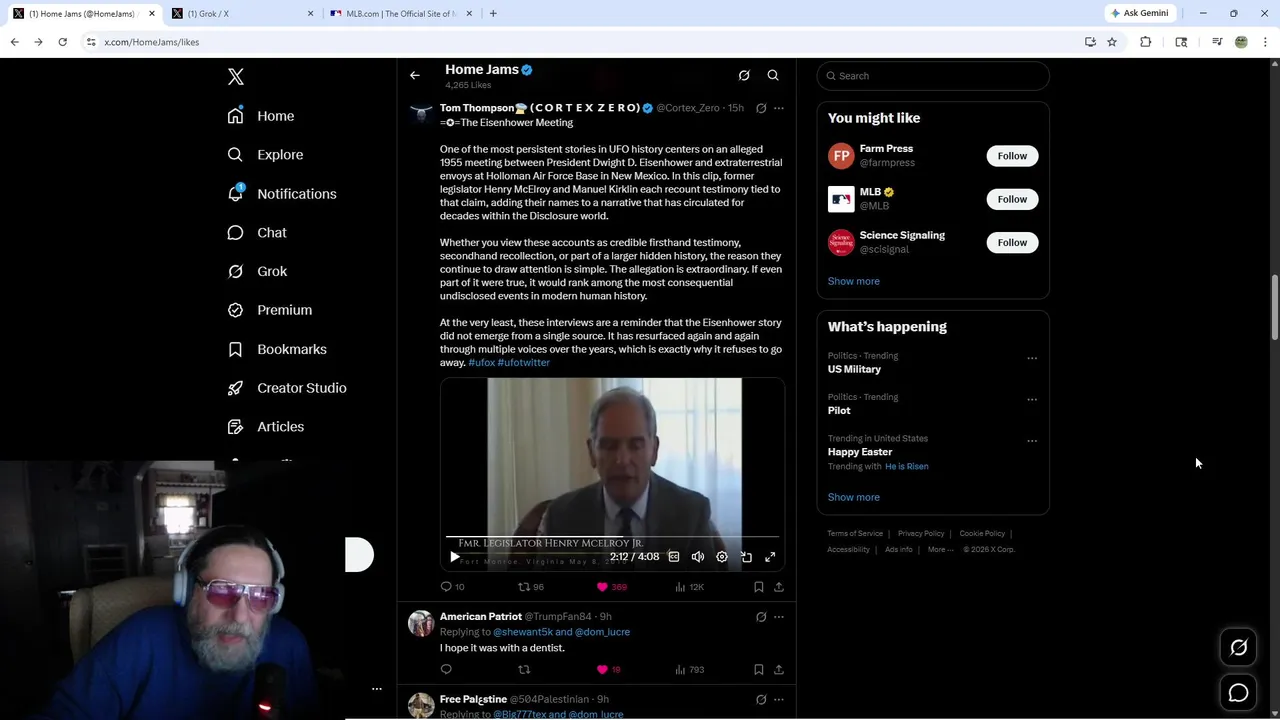The image size is (1280, 720).
Task: Toggle picture-in-picture for the video
Action: click(746, 557)
